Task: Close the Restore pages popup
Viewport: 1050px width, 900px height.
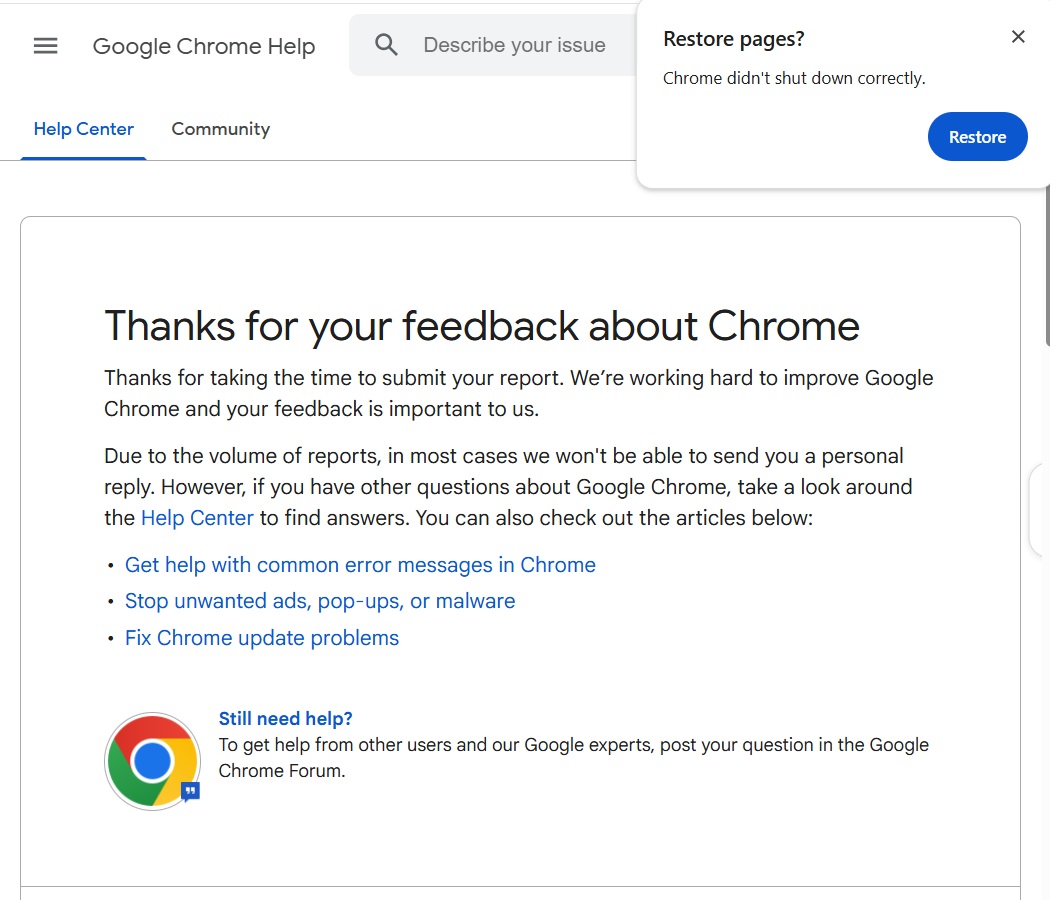Action: (x=1018, y=37)
